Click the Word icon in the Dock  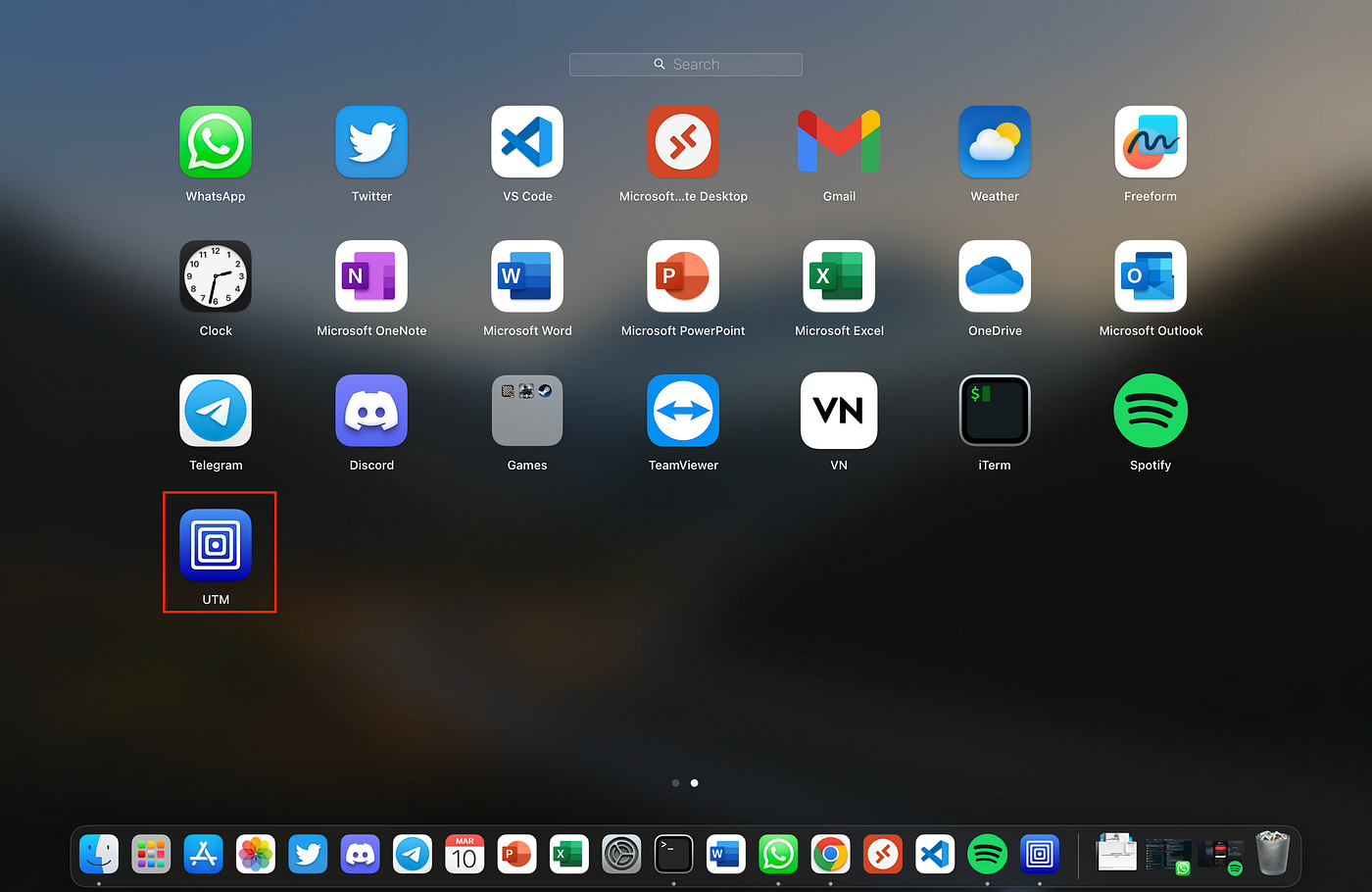pos(726,855)
